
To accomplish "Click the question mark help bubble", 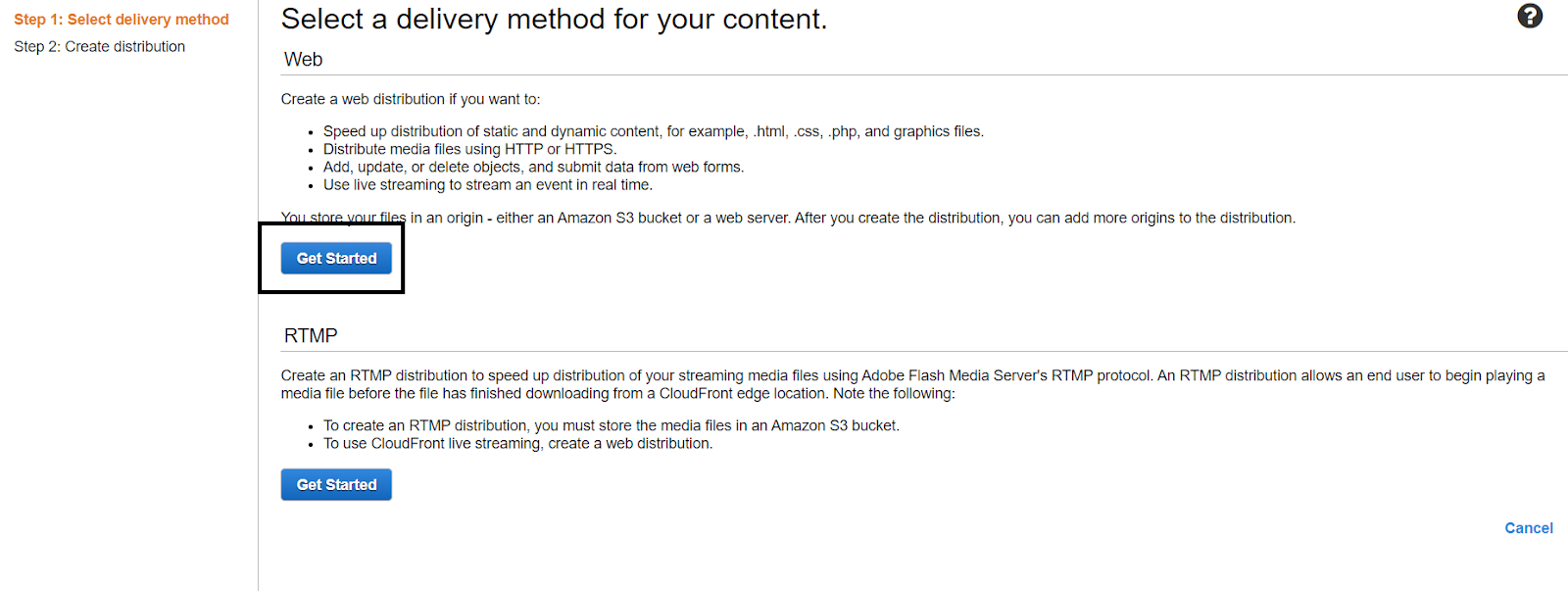I will (1530, 16).
